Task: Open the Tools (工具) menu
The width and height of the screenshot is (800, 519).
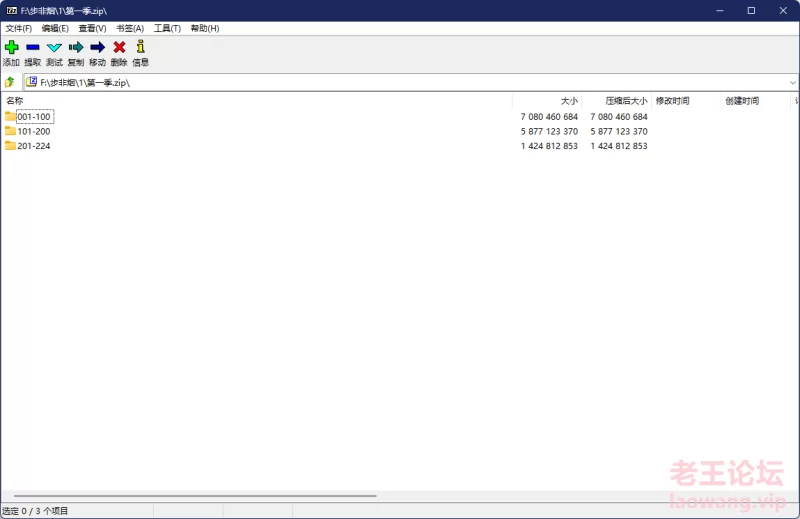Action: (167, 28)
